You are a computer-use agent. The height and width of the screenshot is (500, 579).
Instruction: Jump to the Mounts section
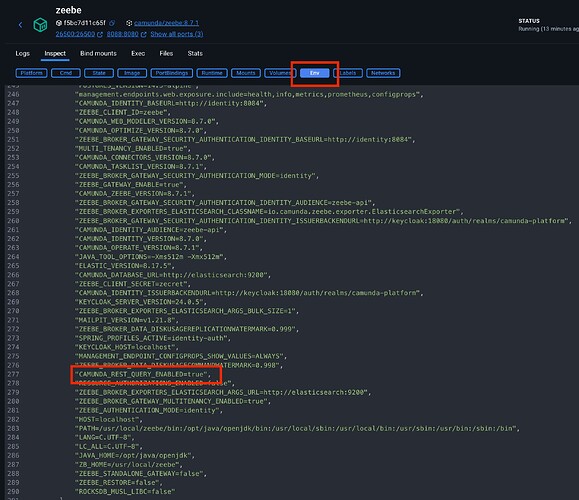click(x=246, y=73)
